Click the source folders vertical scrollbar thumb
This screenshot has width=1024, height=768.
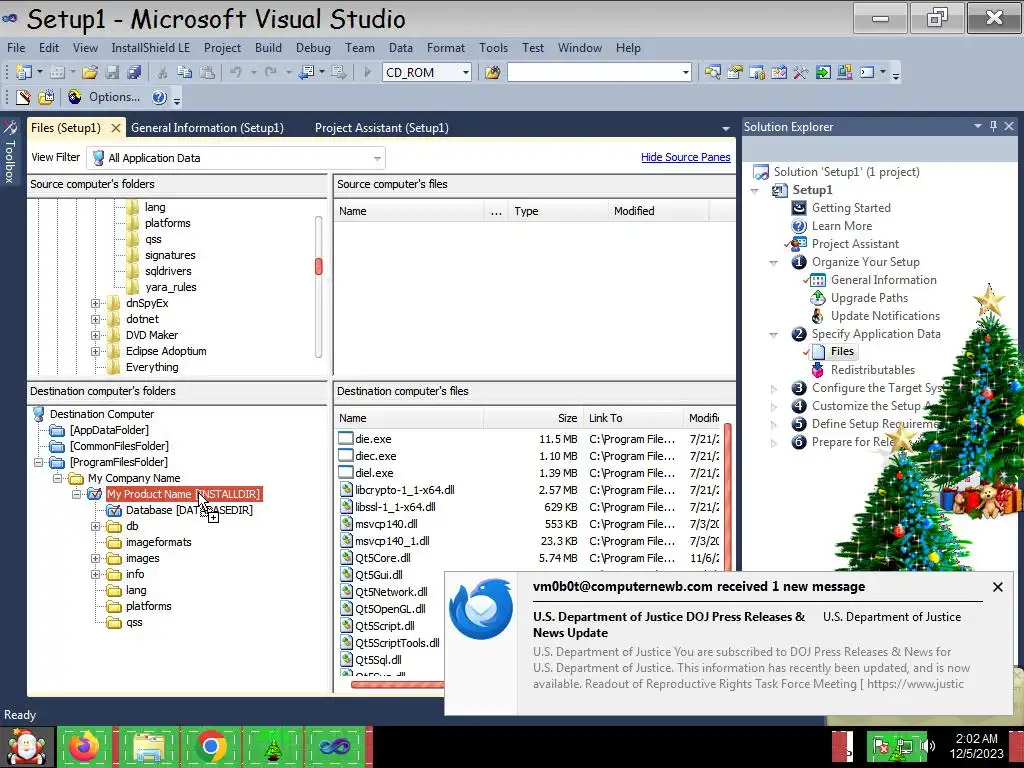[319, 266]
